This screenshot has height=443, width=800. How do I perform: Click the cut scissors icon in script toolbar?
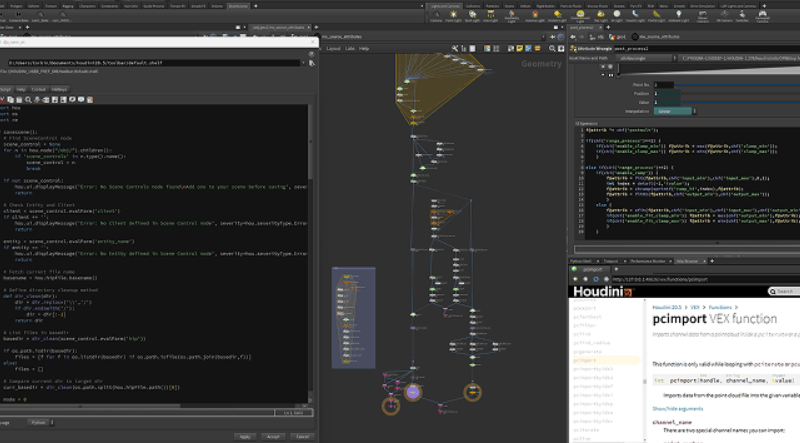(3, 100)
